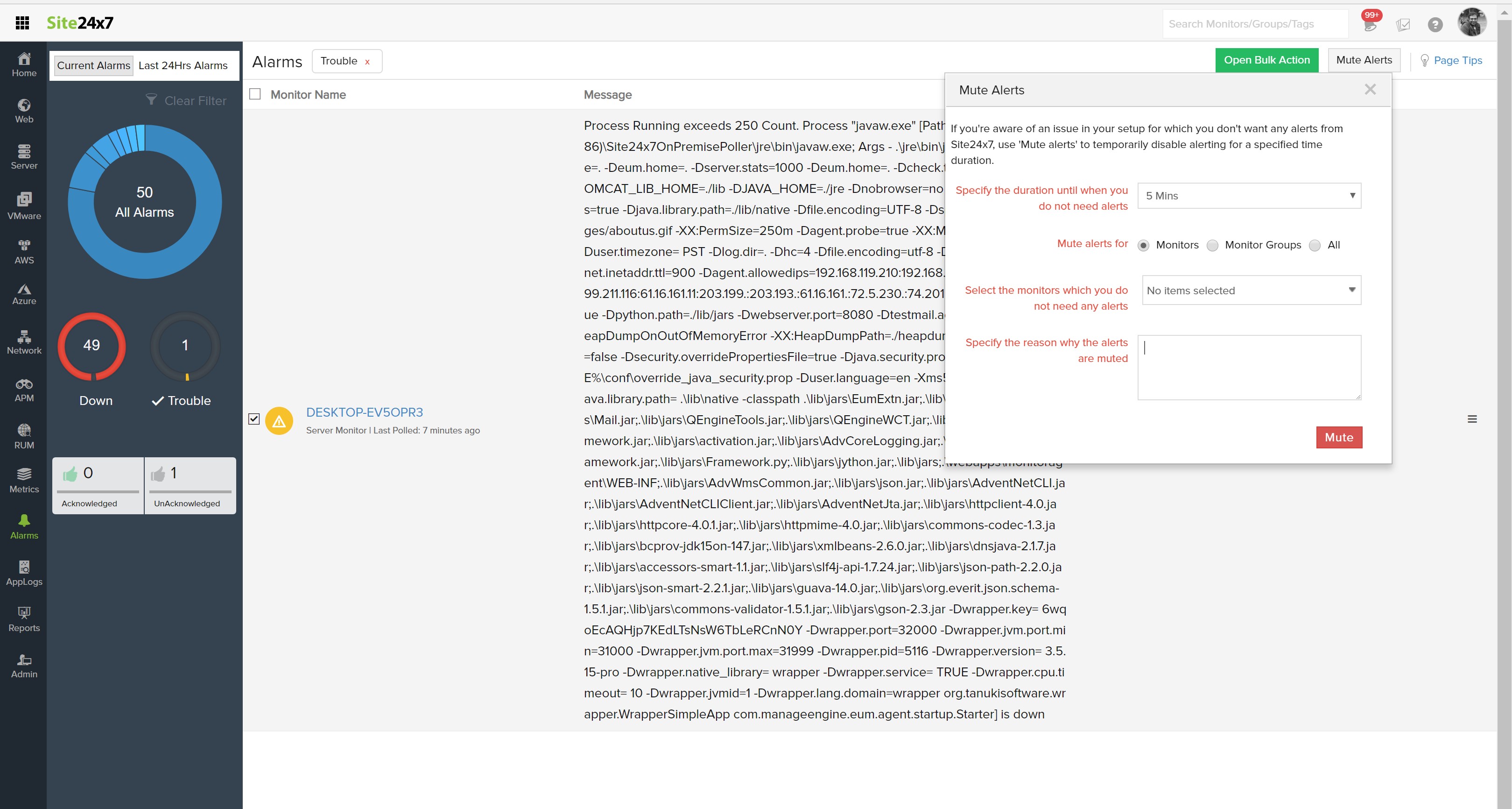Screen dimensions: 1512x809
Task: Go to AWS sidebar section
Action: pyautogui.click(x=24, y=251)
